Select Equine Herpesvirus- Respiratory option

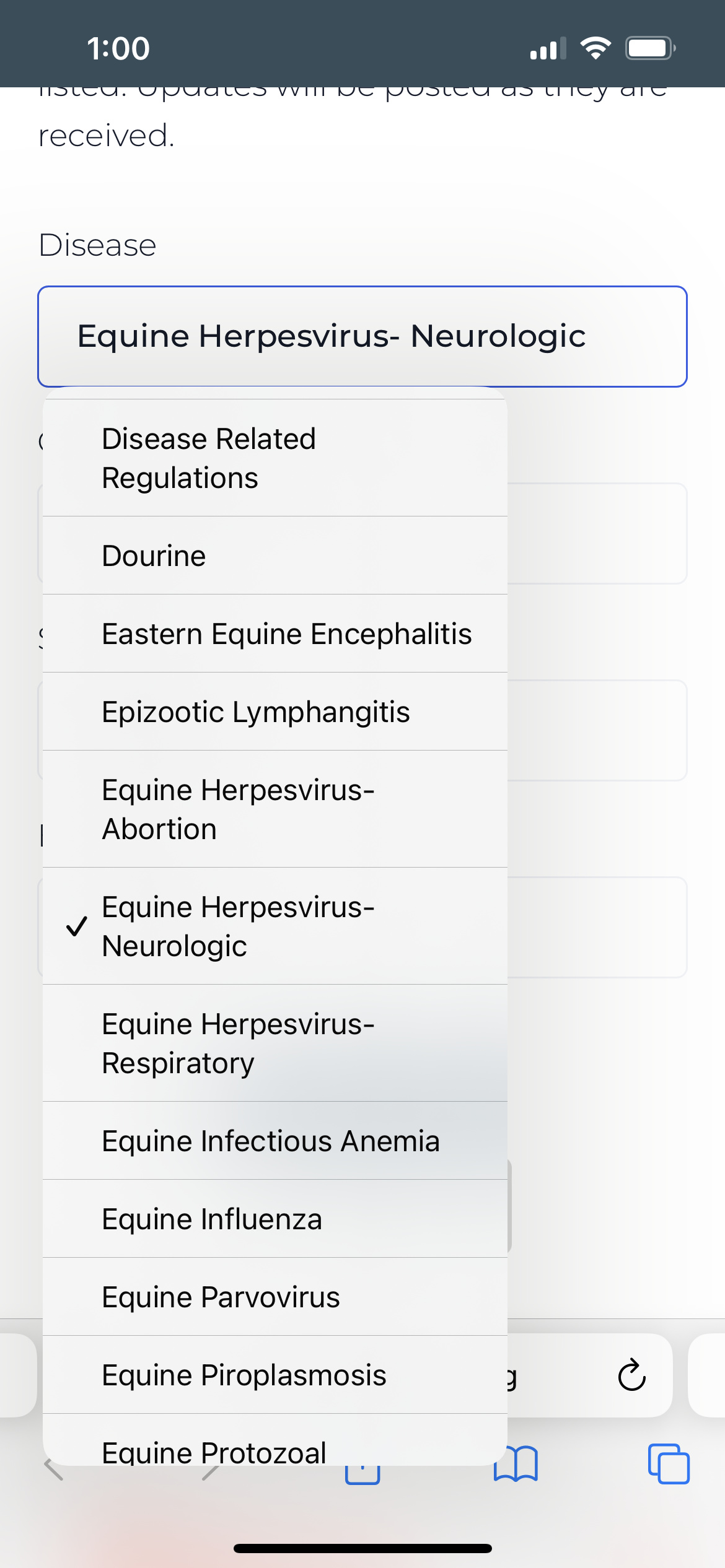coord(275,1043)
